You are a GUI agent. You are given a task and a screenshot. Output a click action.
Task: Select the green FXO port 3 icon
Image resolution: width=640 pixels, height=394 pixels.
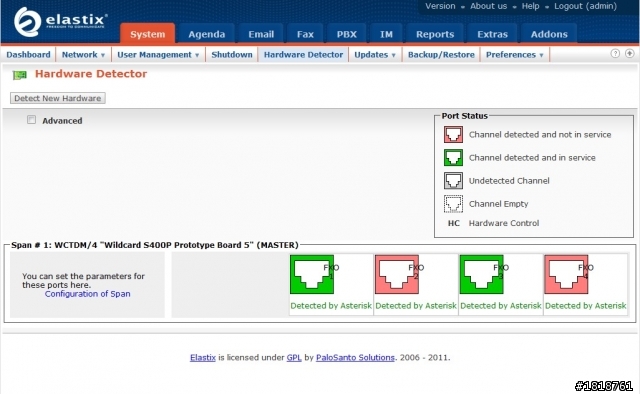point(482,274)
